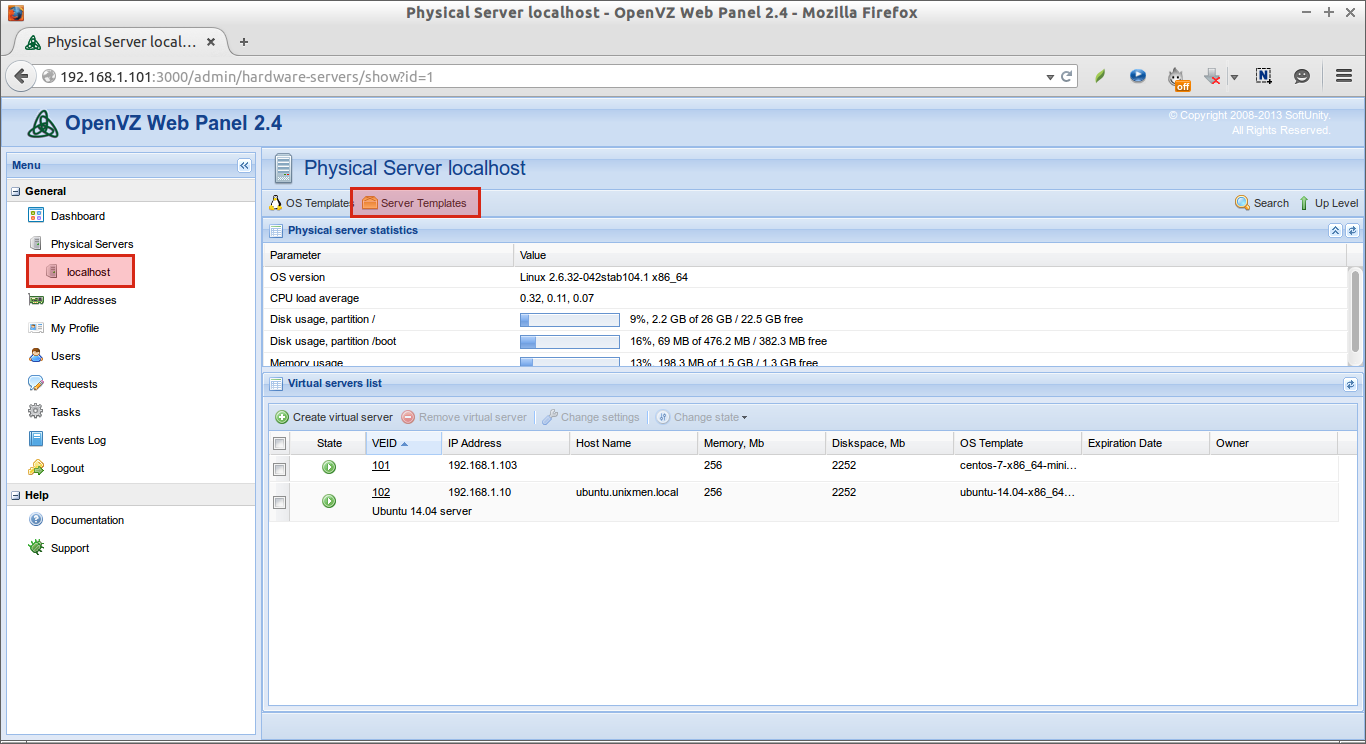Image resolution: width=1366 pixels, height=744 pixels.
Task: Open the Change state dropdown
Action: (x=701, y=417)
